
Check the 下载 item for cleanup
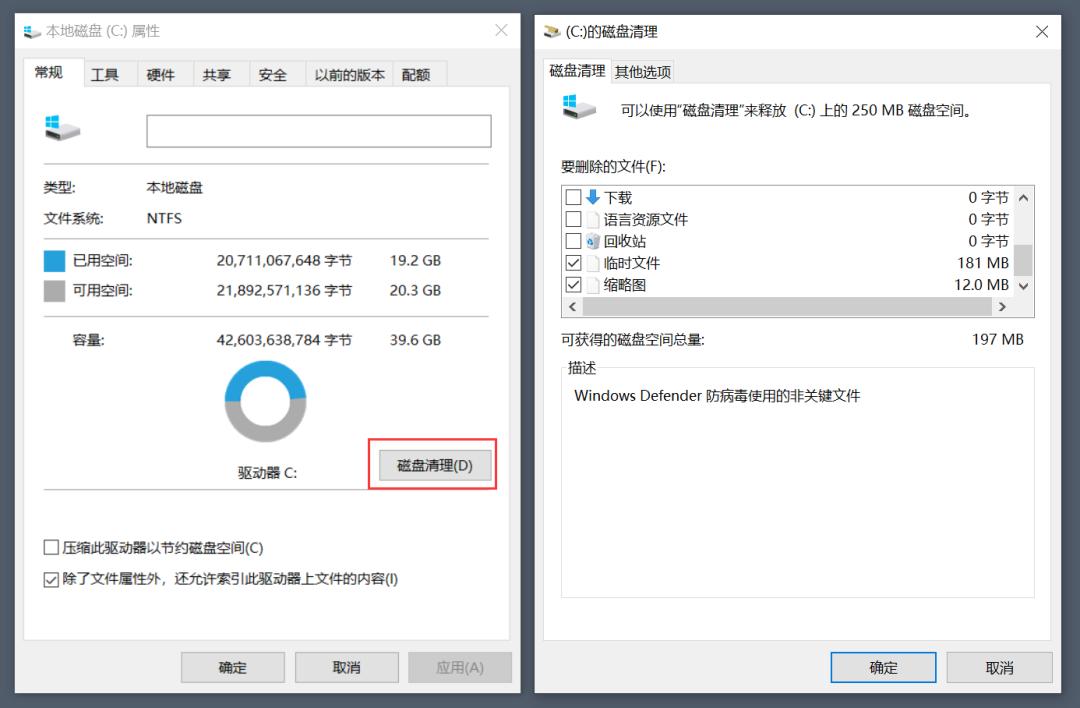point(573,197)
